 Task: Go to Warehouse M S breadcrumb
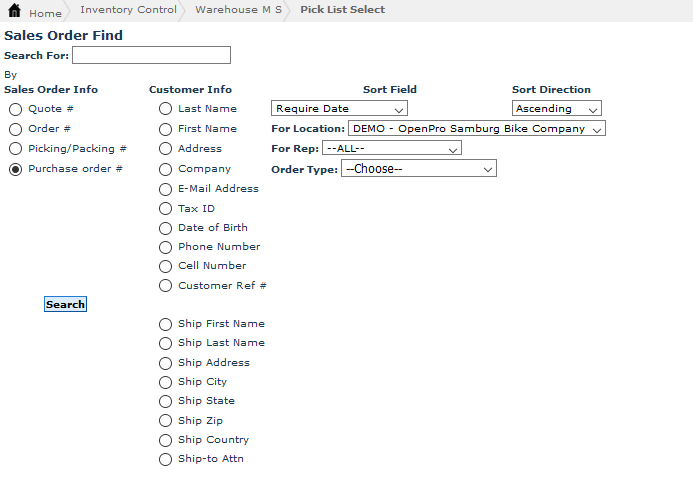tap(238, 10)
